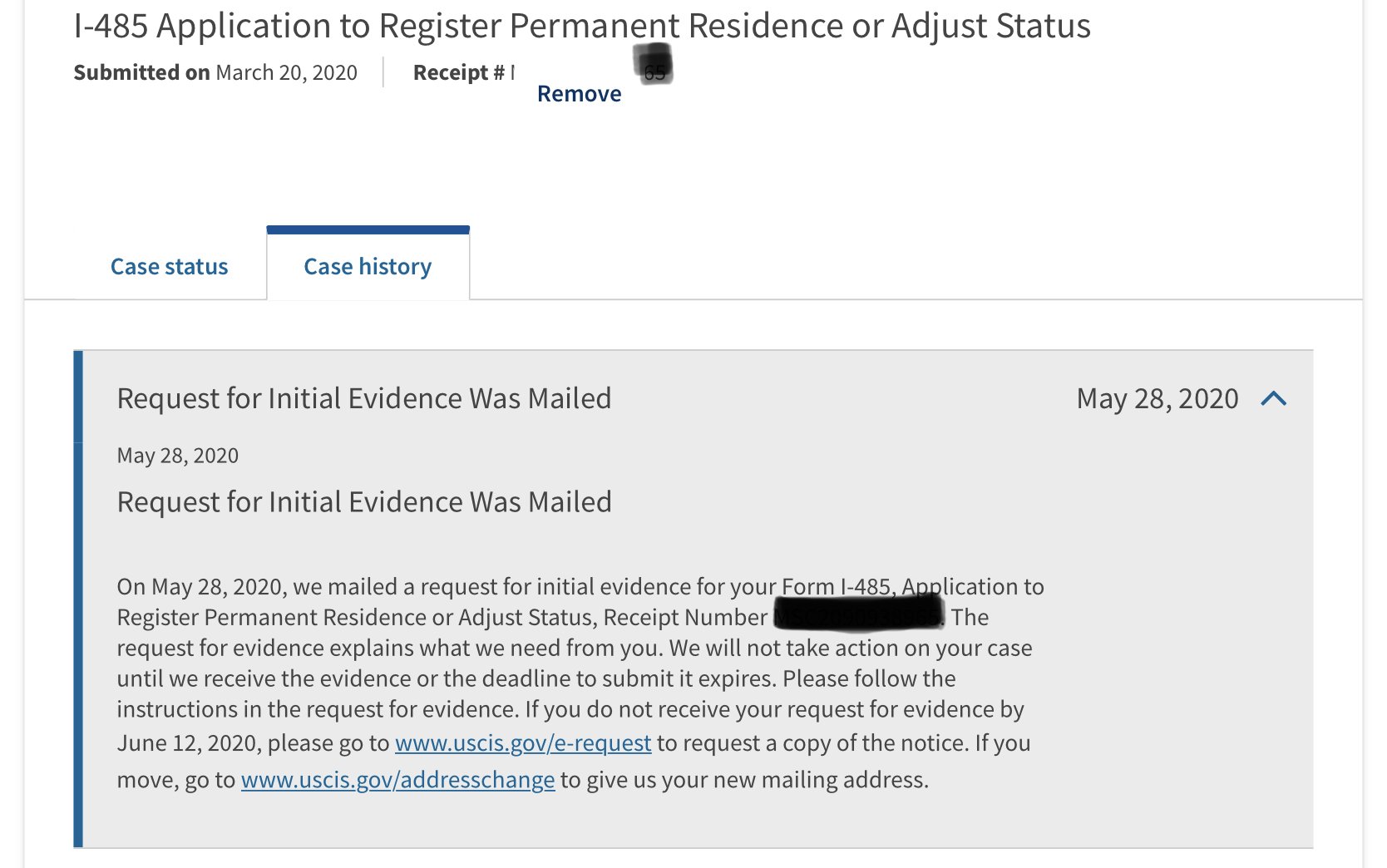This screenshot has height=868, width=1387.
Task: Click the blue bar left of the entry
Action: 78,599
